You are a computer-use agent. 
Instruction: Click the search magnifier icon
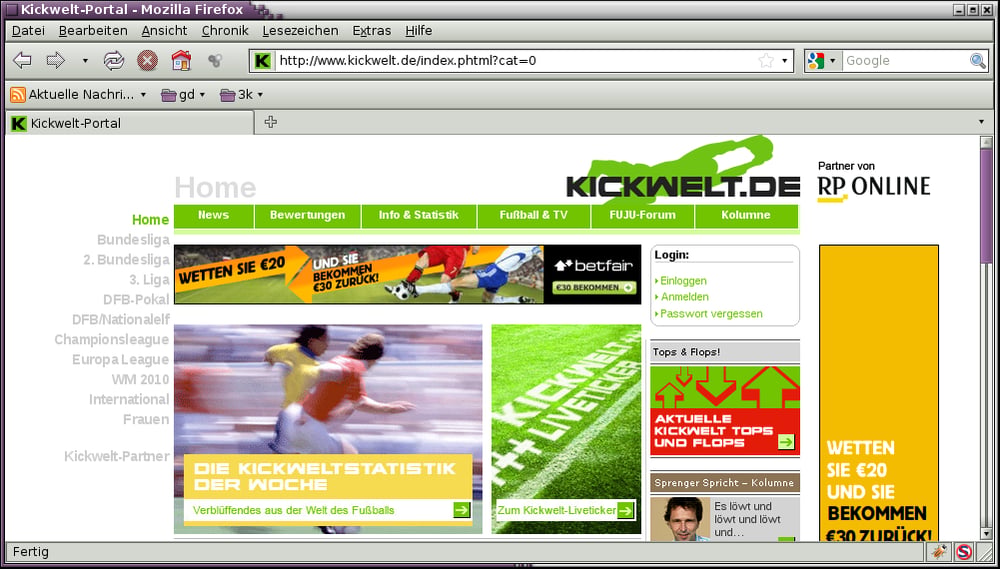point(978,61)
